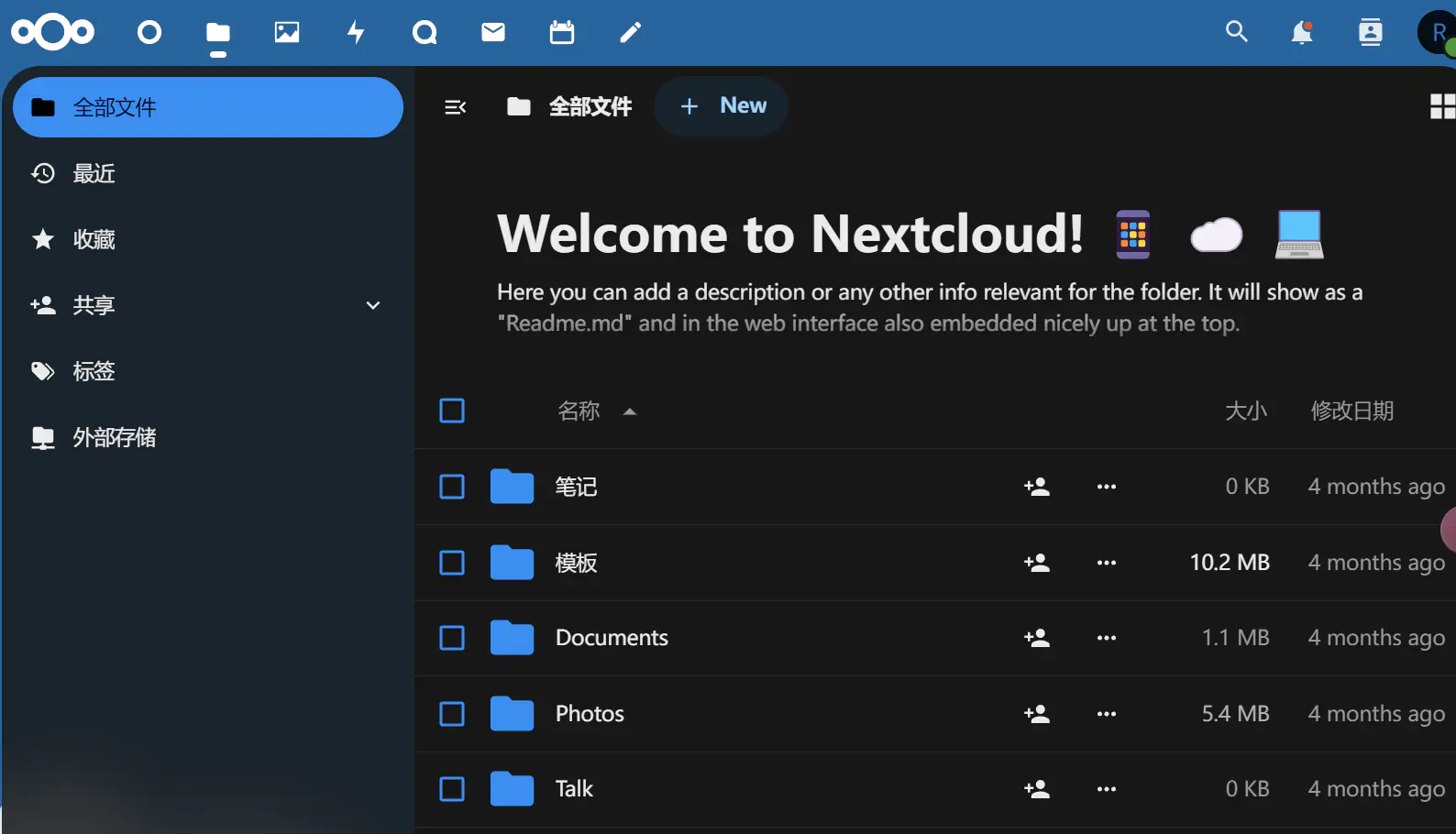Open the notifications bell
Viewport: 1456px width, 834px height.
[x=1302, y=33]
